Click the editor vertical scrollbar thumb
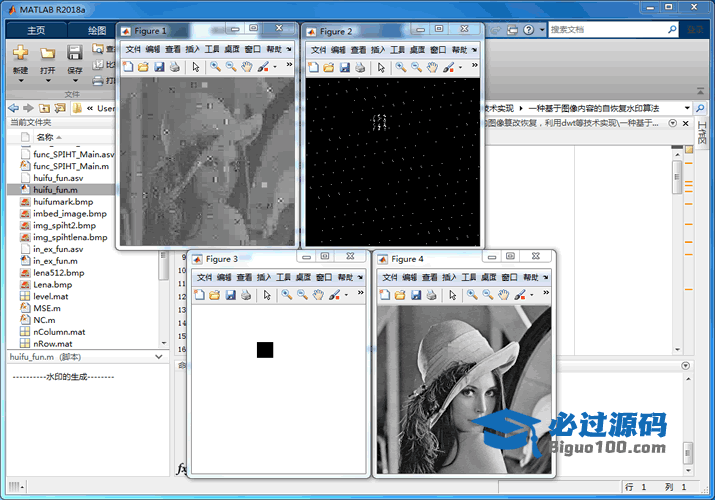 pyautogui.click(x=677, y=177)
